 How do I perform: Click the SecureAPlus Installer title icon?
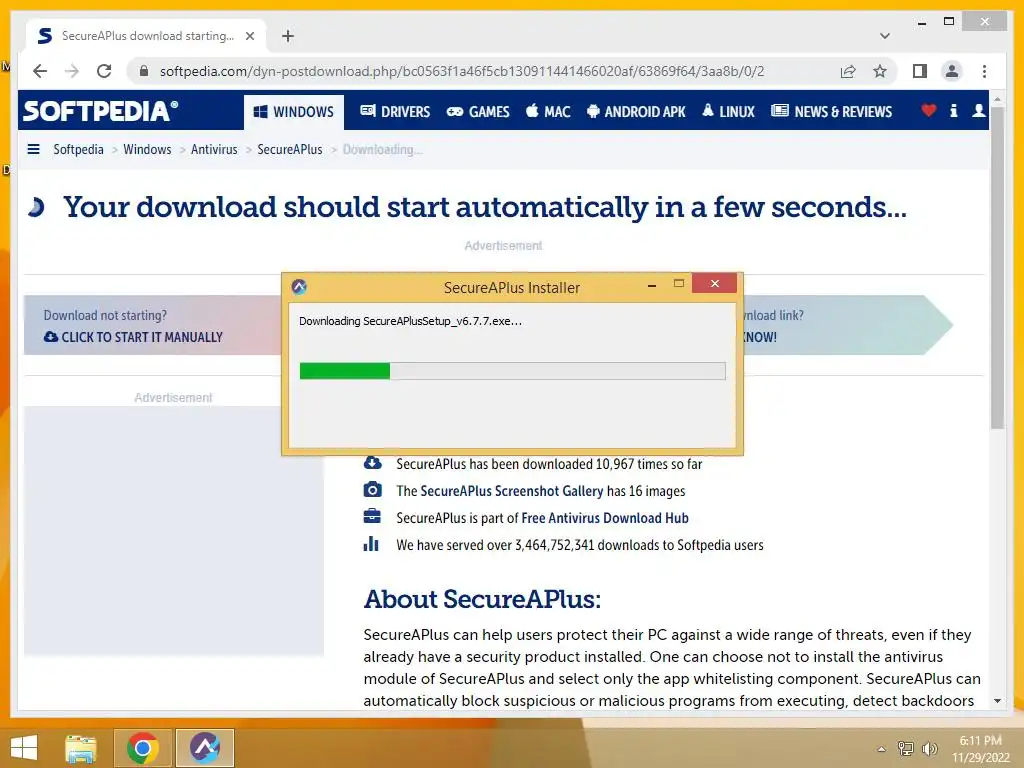[299, 287]
